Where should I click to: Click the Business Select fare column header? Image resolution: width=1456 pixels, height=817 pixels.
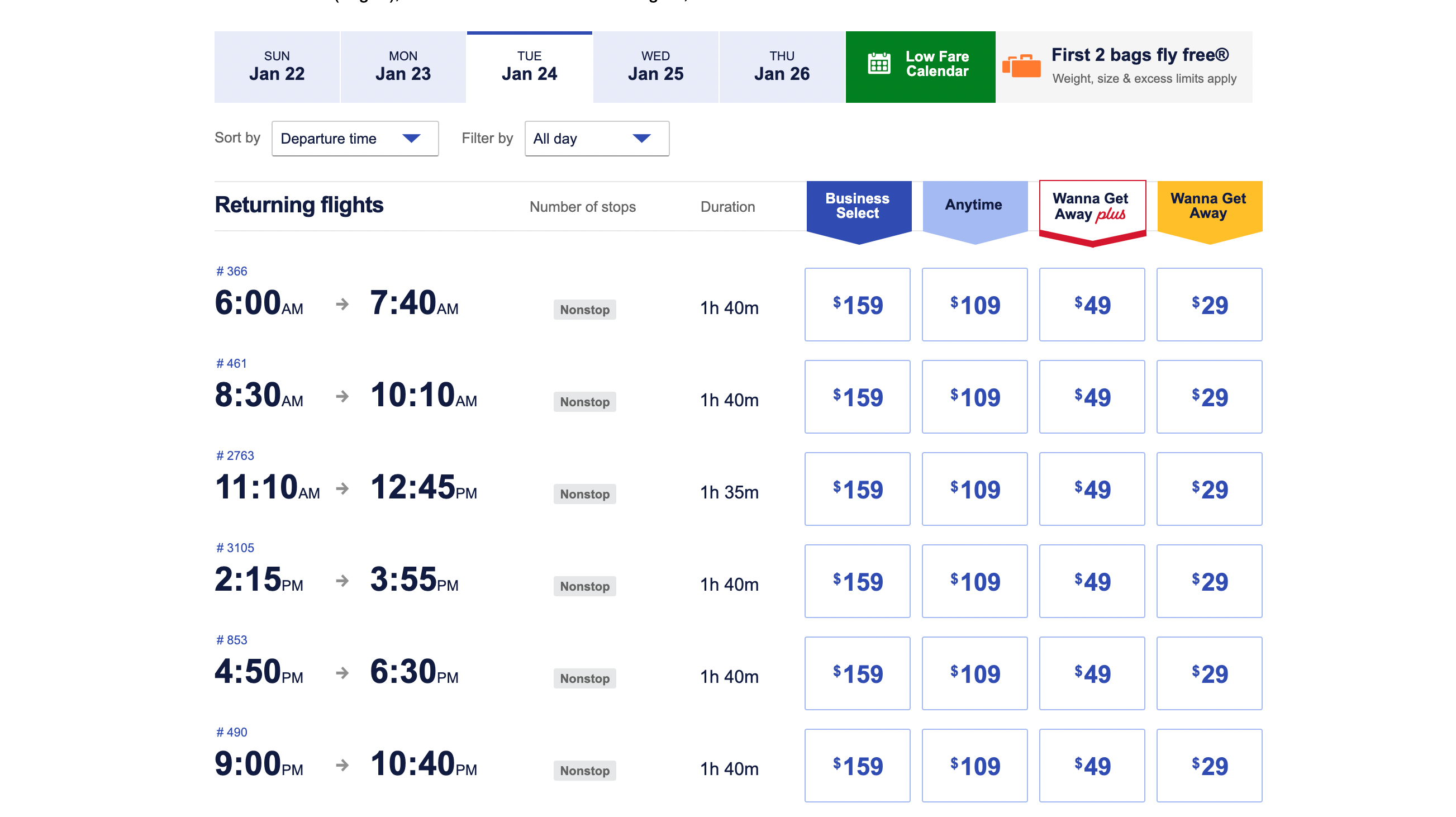click(858, 207)
